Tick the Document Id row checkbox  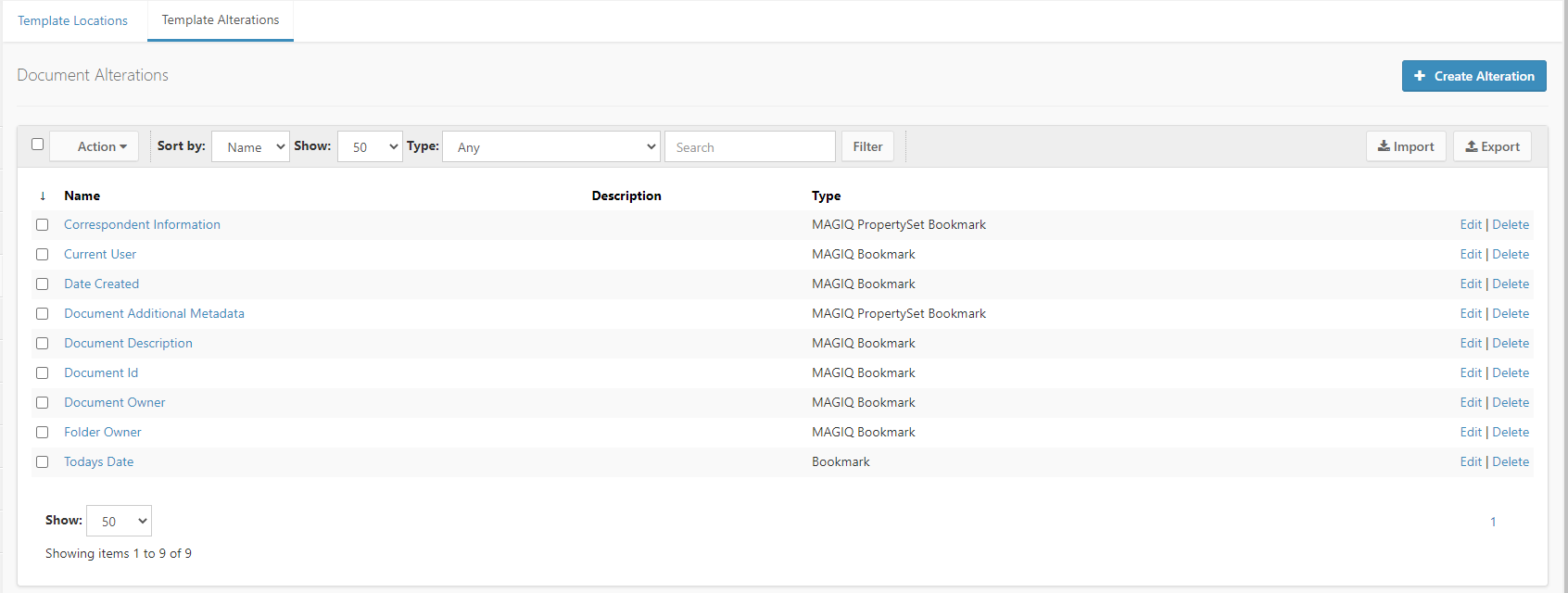pos(43,373)
